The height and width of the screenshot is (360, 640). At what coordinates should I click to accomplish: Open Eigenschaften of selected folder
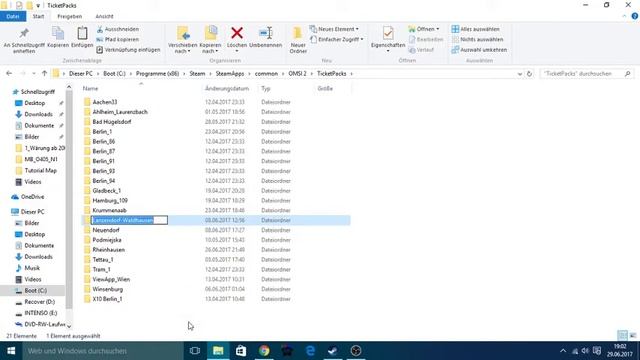(388, 39)
